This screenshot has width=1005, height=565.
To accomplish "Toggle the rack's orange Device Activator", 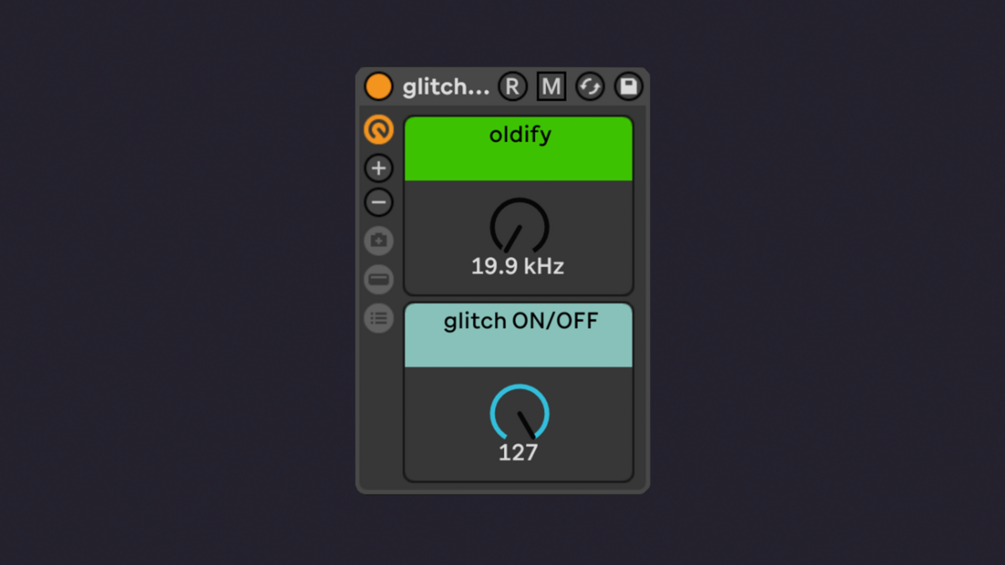I will pyautogui.click(x=378, y=86).
